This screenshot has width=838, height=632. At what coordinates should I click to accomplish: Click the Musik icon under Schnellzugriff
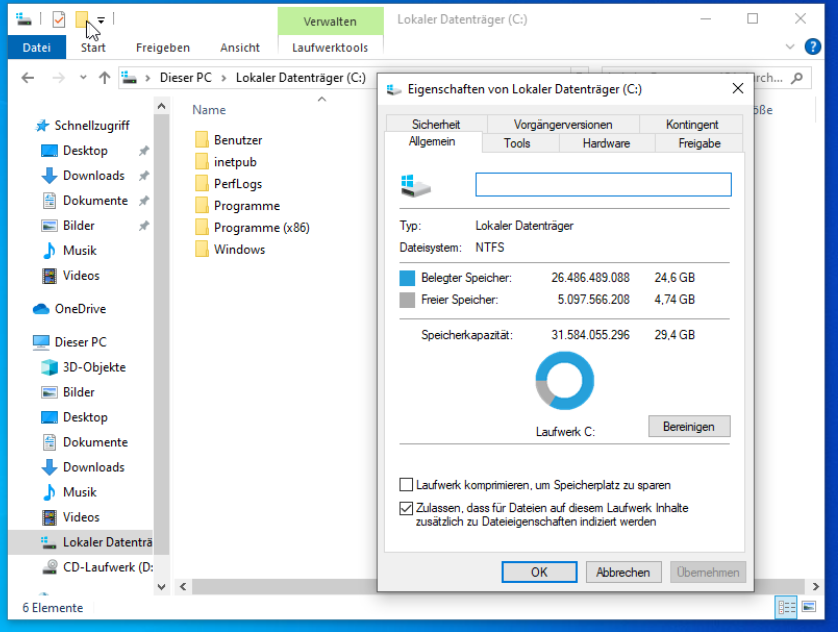point(49,251)
